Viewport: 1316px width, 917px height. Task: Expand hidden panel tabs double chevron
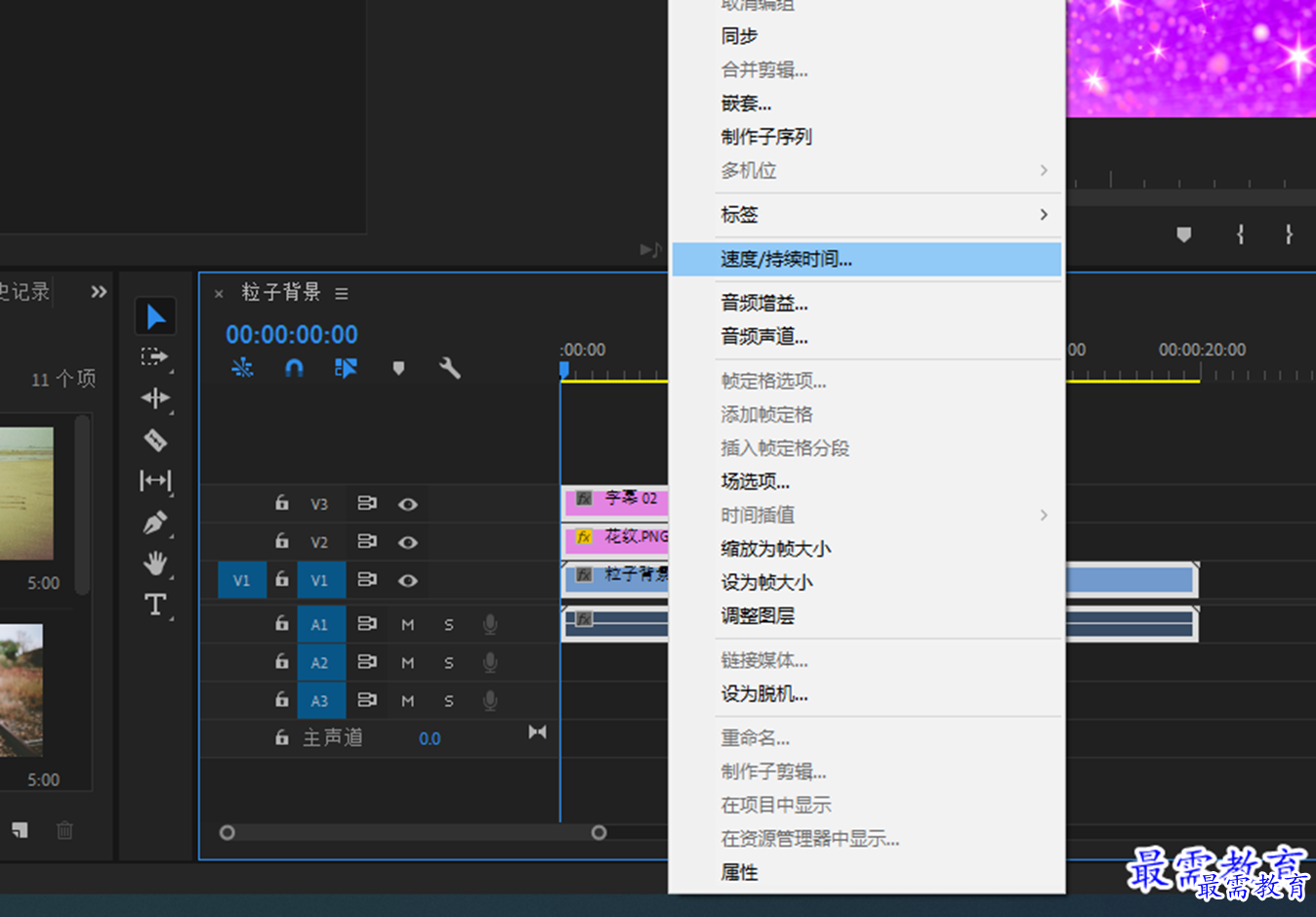pyautogui.click(x=99, y=291)
